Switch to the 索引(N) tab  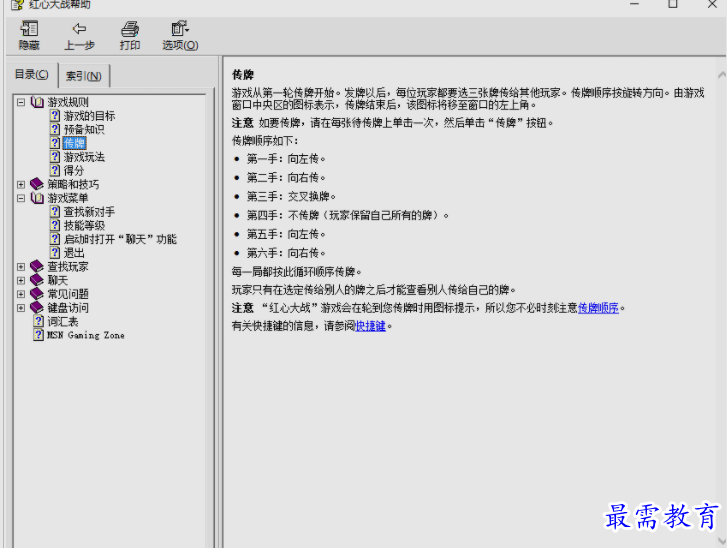click(x=84, y=76)
